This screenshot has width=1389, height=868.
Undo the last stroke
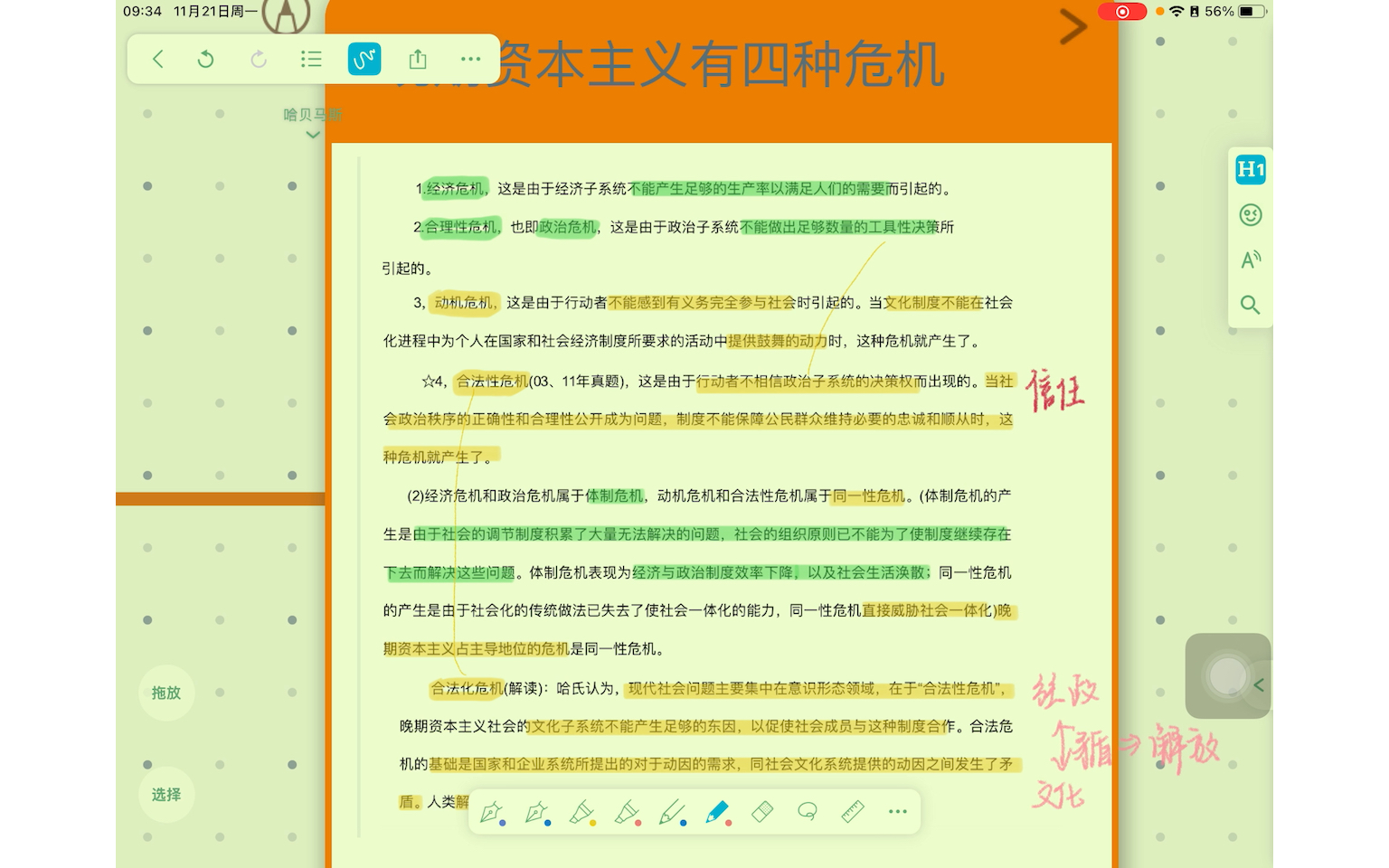(x=206, y=60)
